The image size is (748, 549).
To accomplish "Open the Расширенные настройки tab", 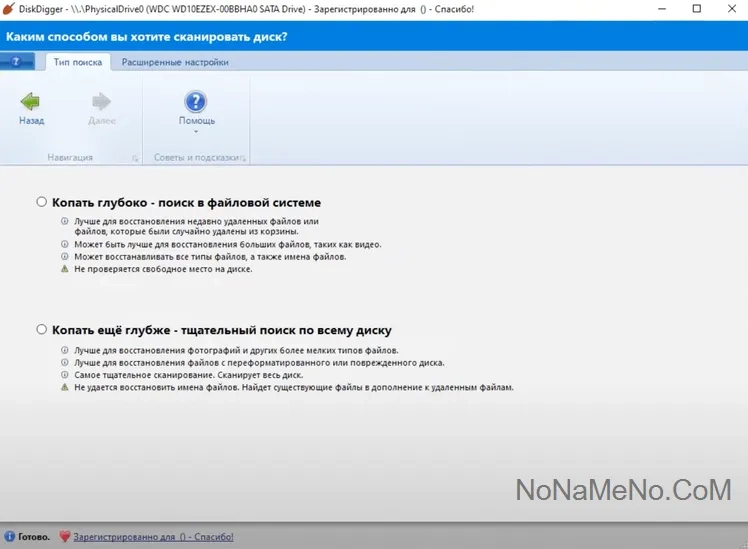I will click(x=175, y=62).
